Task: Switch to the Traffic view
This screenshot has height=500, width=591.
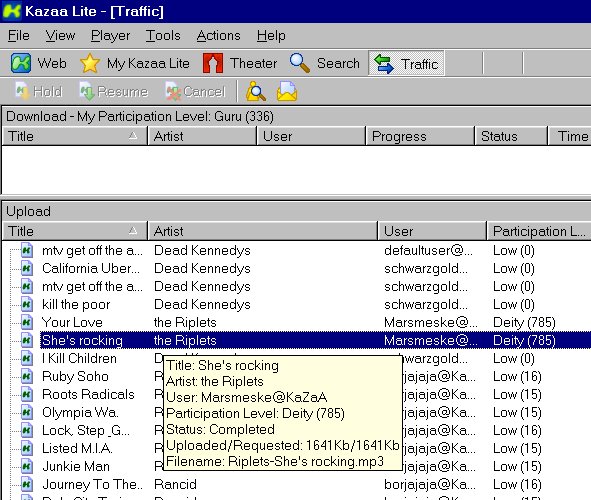Action: tap(406, 63)
